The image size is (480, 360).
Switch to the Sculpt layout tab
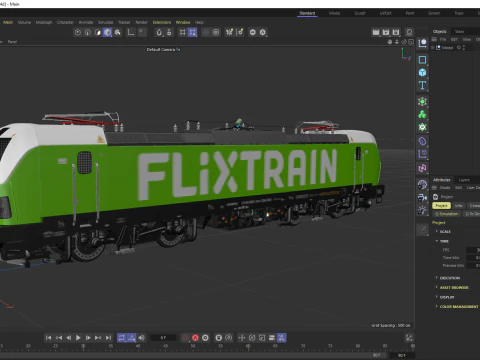(360, 13)
